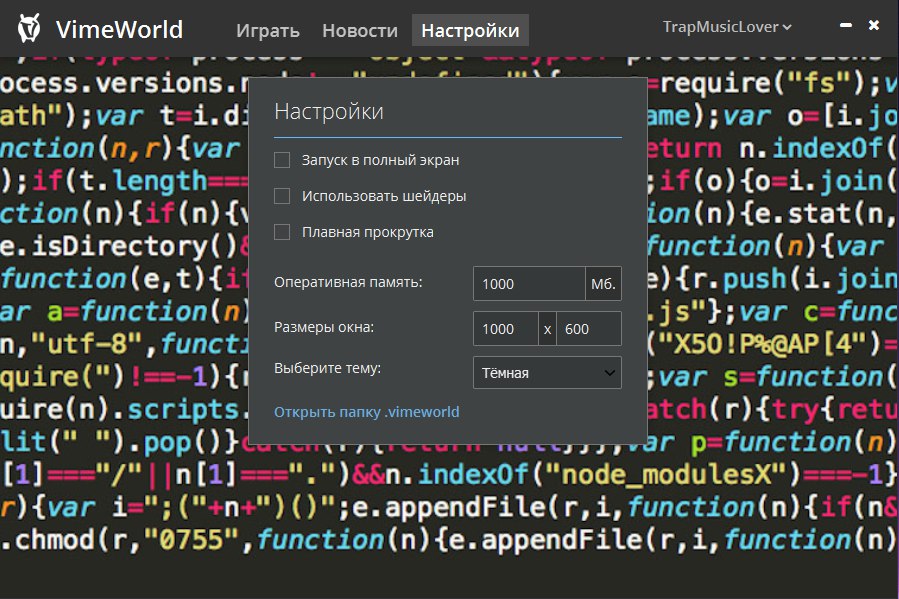
Task: Click the Выберите тему label
Action: coord(327,368)
